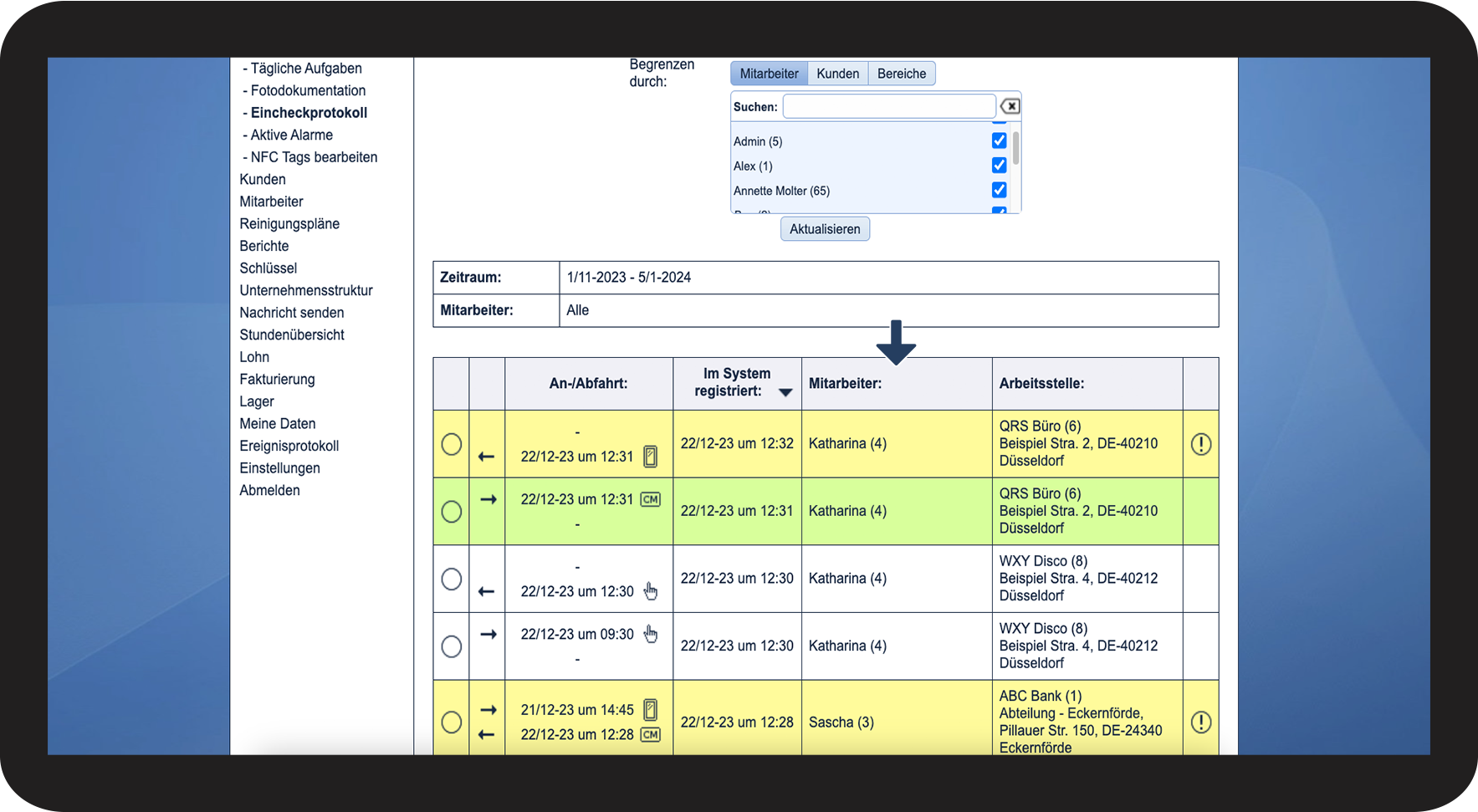Image resolution: width=1478 pixels, height=812 pixels.
Task: Click phone icon next to 22/12-23 12:31 departure
Action: 650,457
